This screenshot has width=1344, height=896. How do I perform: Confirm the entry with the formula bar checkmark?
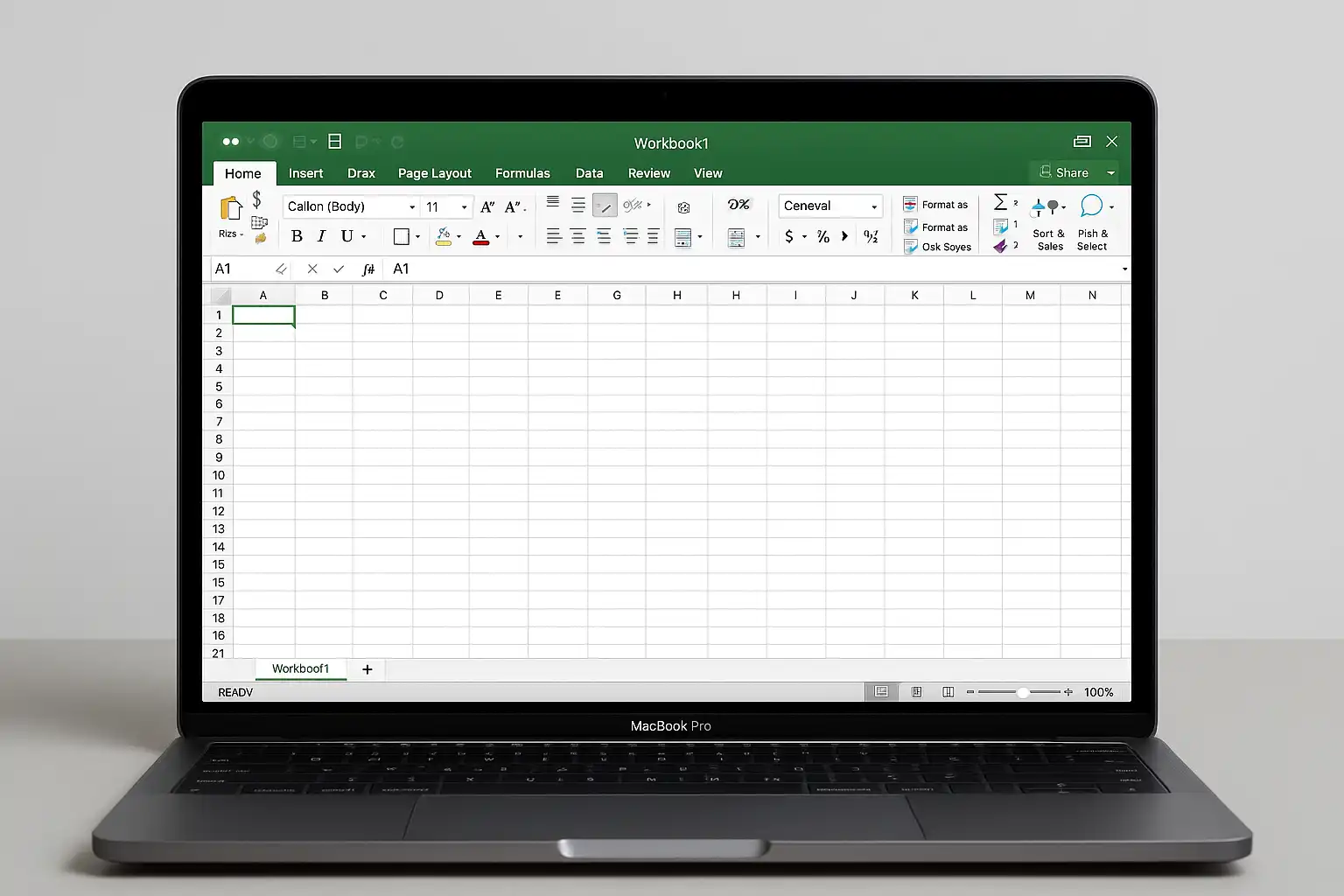[x=339, y=269]
